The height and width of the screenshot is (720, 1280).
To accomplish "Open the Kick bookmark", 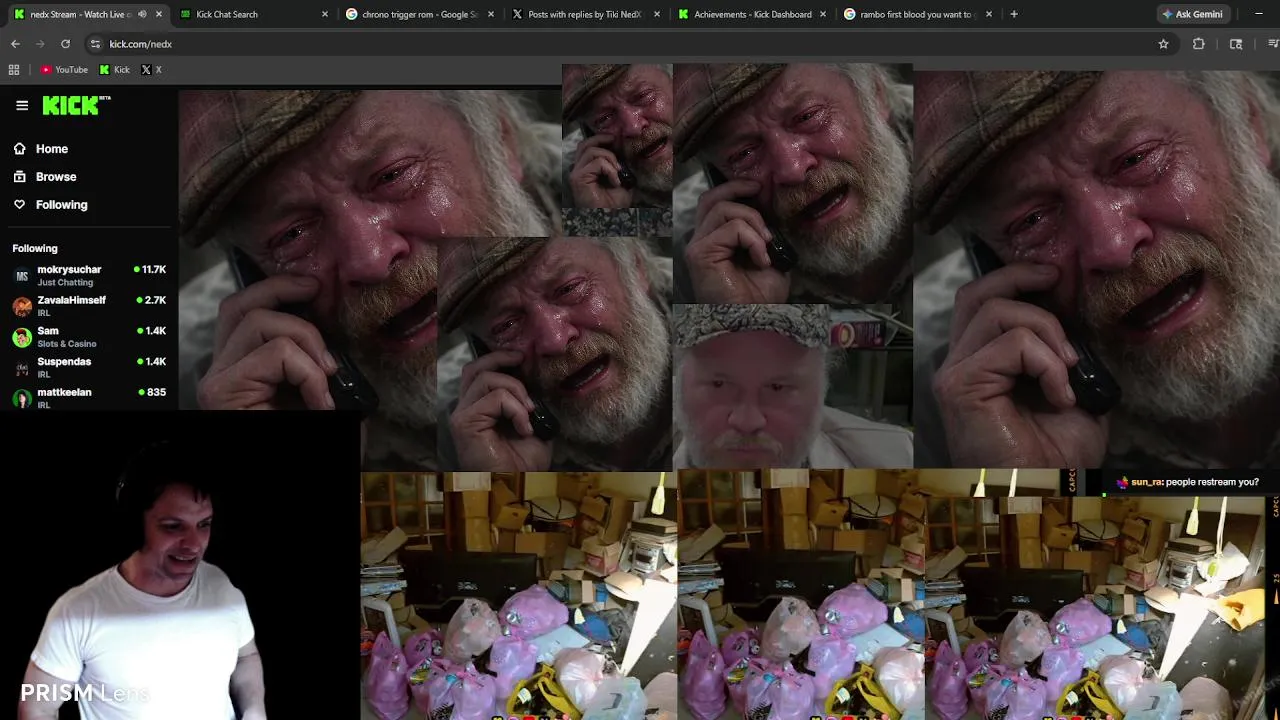I will pos(114,70).
